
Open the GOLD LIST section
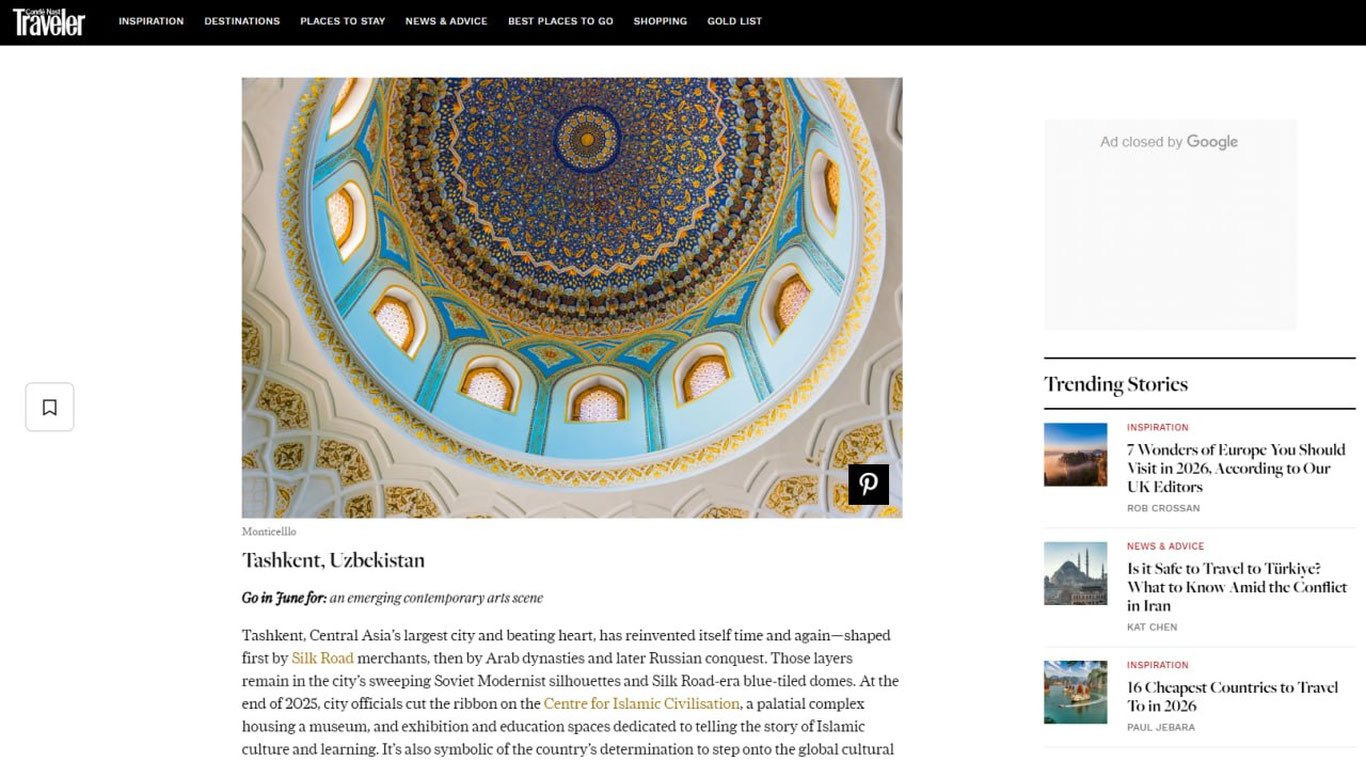(734, 20)
